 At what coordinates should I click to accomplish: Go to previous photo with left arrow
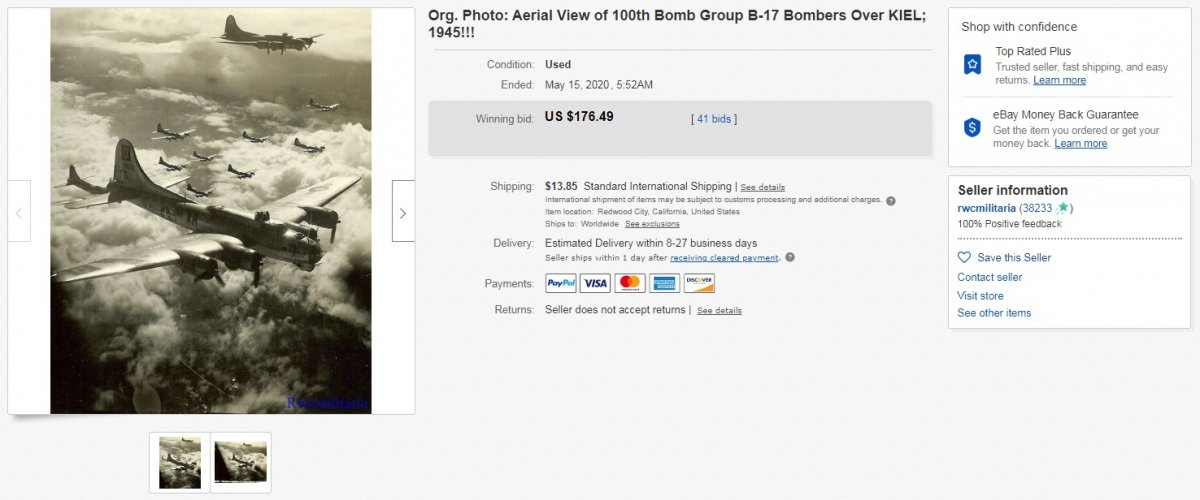click(19, 212)
